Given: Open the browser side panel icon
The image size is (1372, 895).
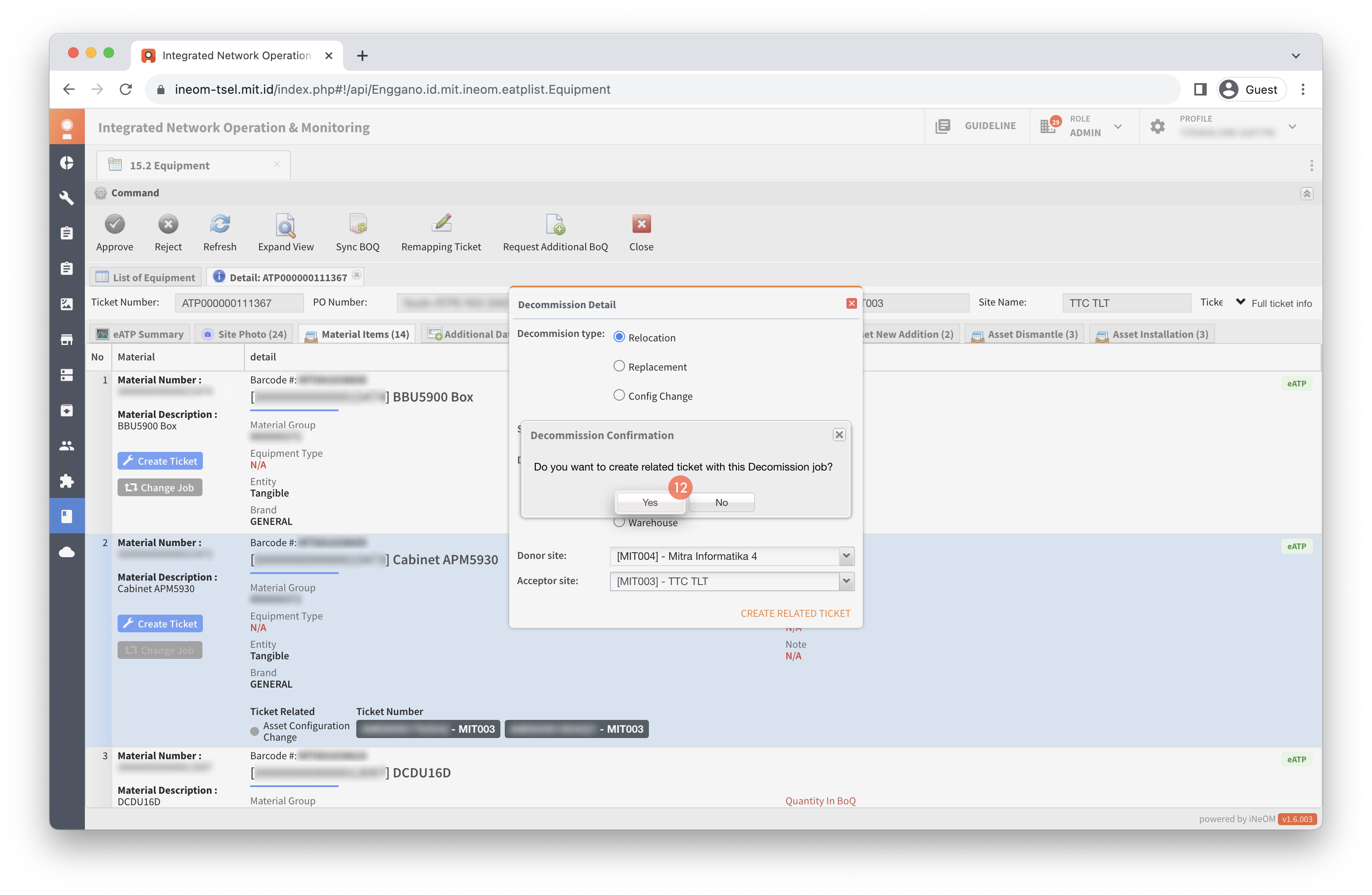Looking at the screenshot, I should [1200, 89].
